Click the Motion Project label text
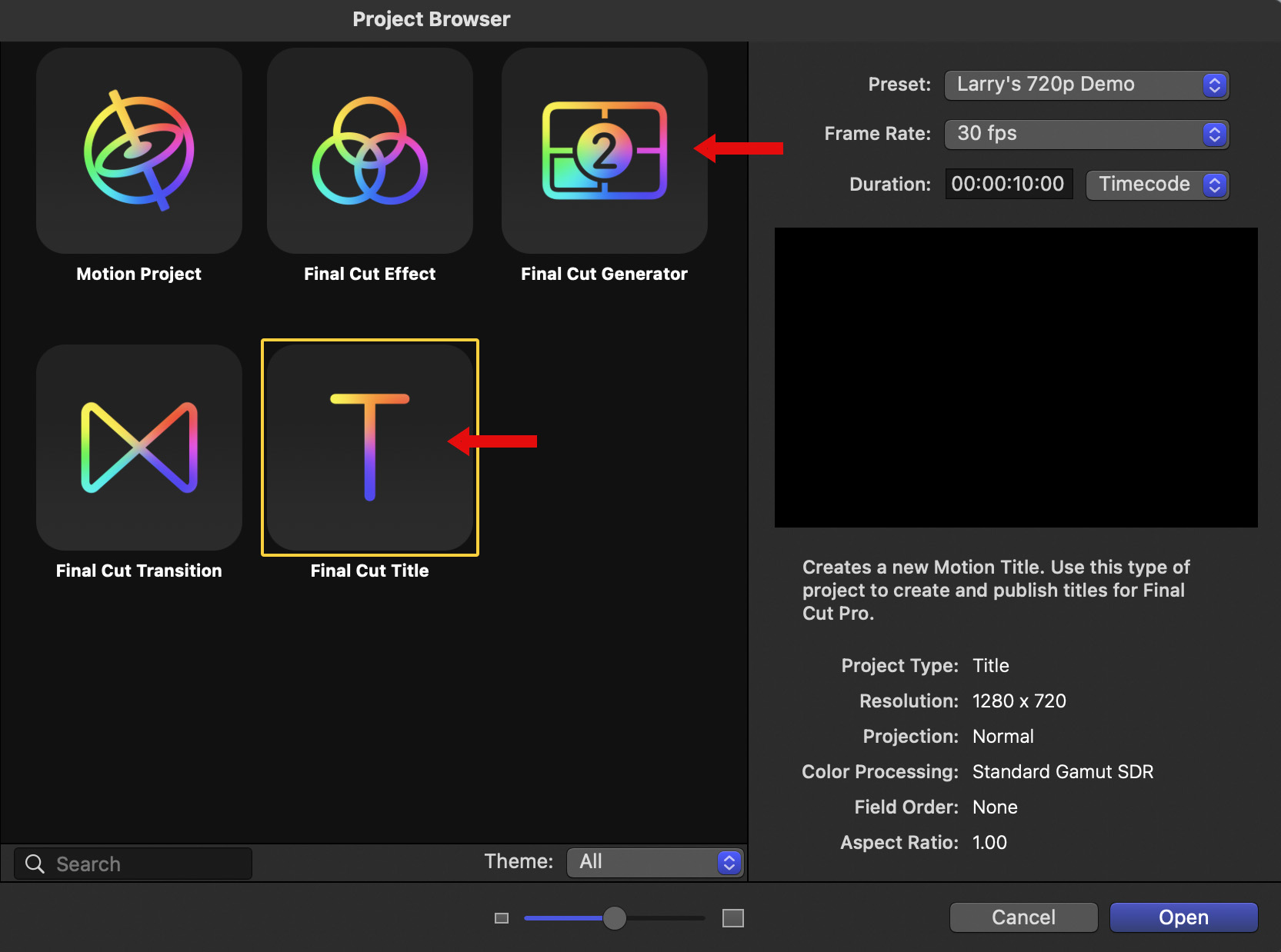The width and height of the screenshot is (1281, 952). 139,274
